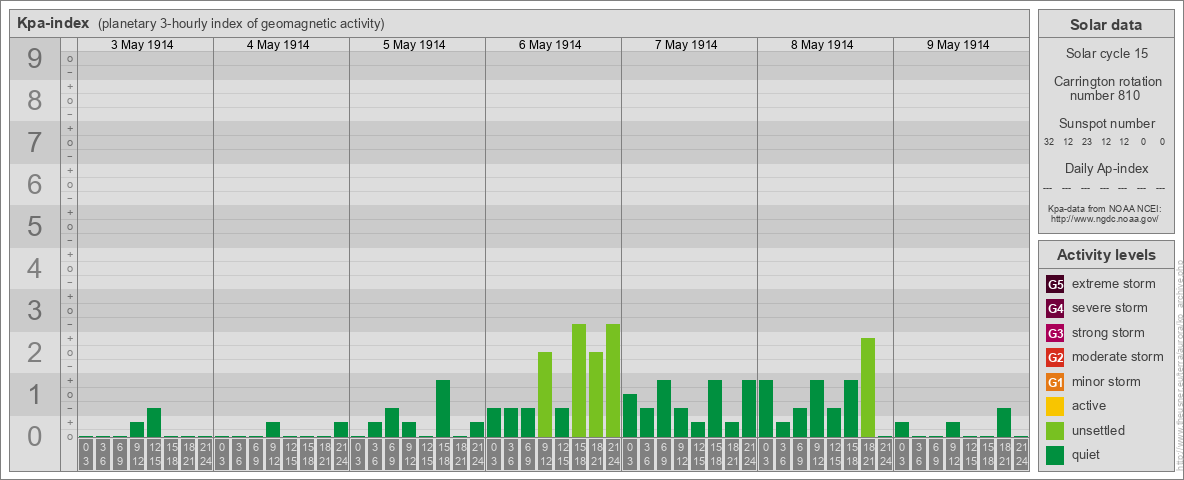The height and width of the screenshot is (480, 1184).
Task: Click the 'Sunspot number' label
Action: point(1106,124)
